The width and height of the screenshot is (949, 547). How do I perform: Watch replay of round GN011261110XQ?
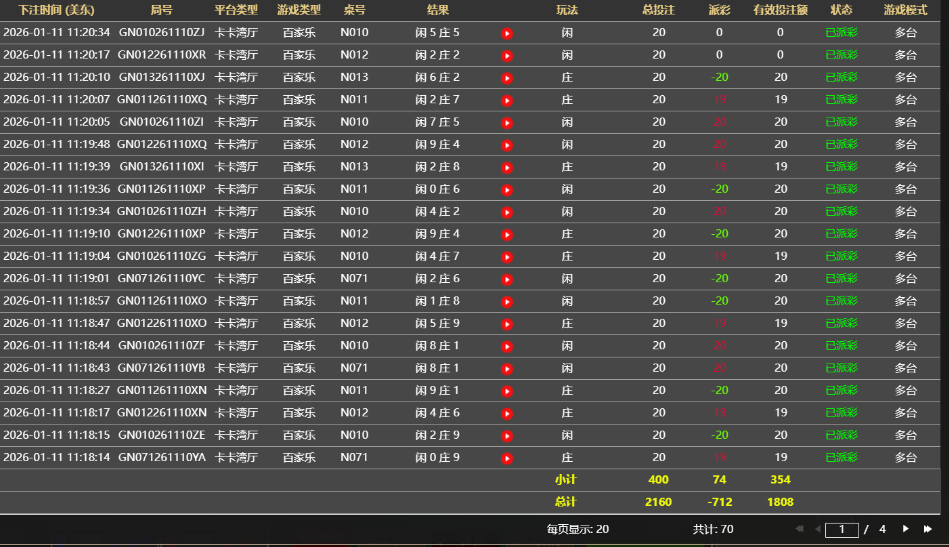pos(507,100)
